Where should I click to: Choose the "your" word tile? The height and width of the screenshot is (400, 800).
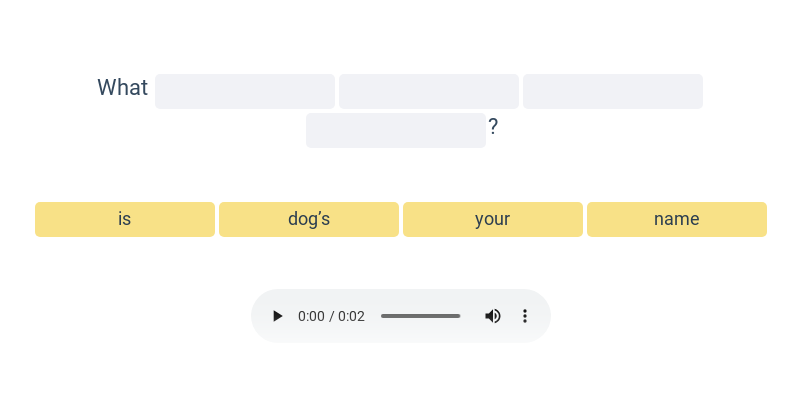[x=493, y=219]
